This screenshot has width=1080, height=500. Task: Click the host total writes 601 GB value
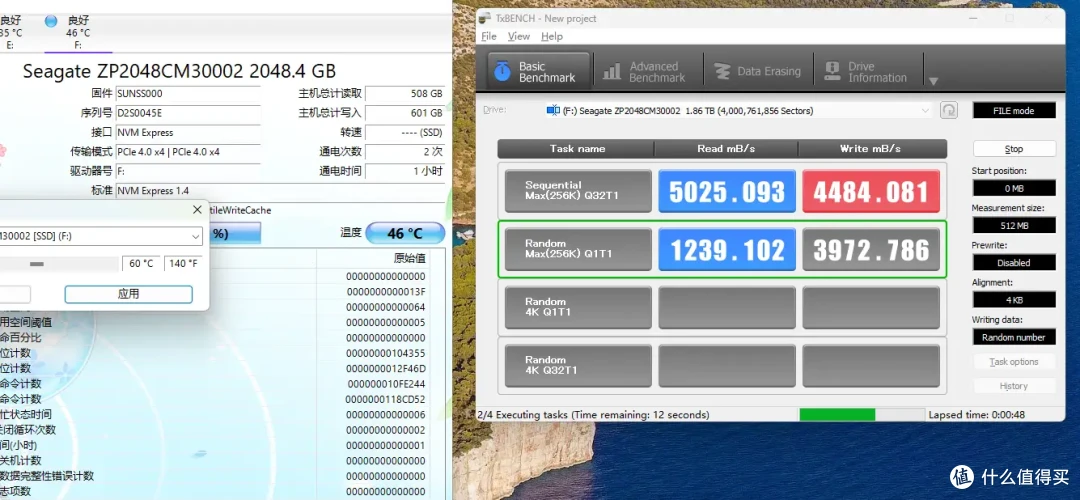(405, 113)
